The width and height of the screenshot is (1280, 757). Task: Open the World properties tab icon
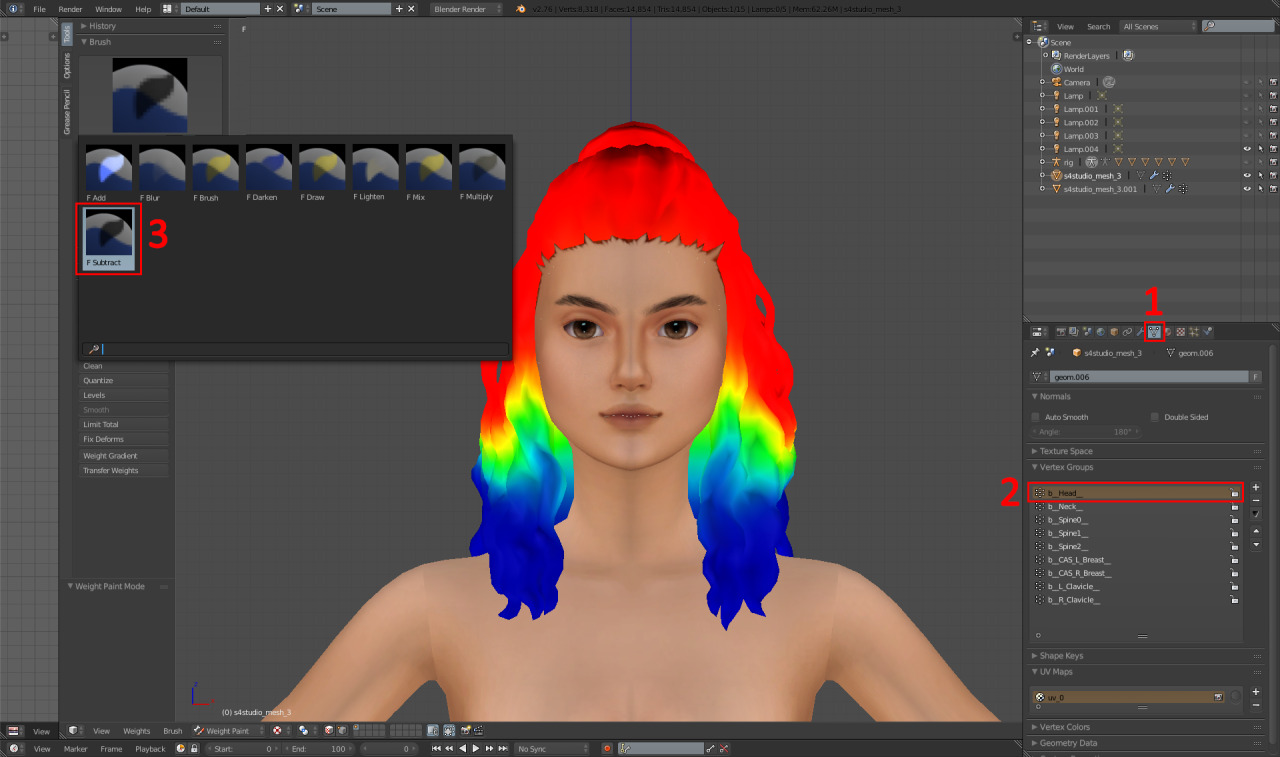coord(1100,331)
